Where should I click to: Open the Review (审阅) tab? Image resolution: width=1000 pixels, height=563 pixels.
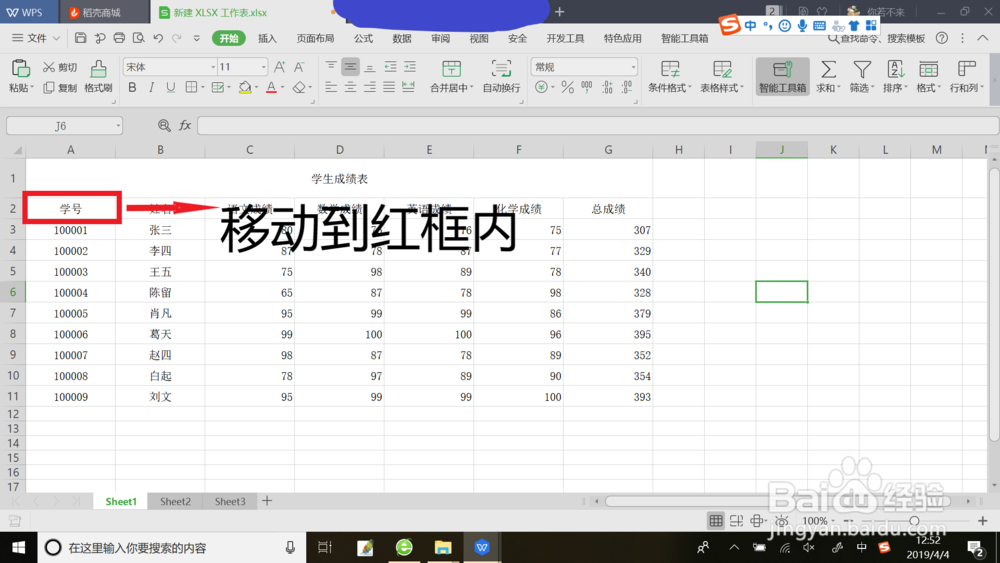(440, 38)
